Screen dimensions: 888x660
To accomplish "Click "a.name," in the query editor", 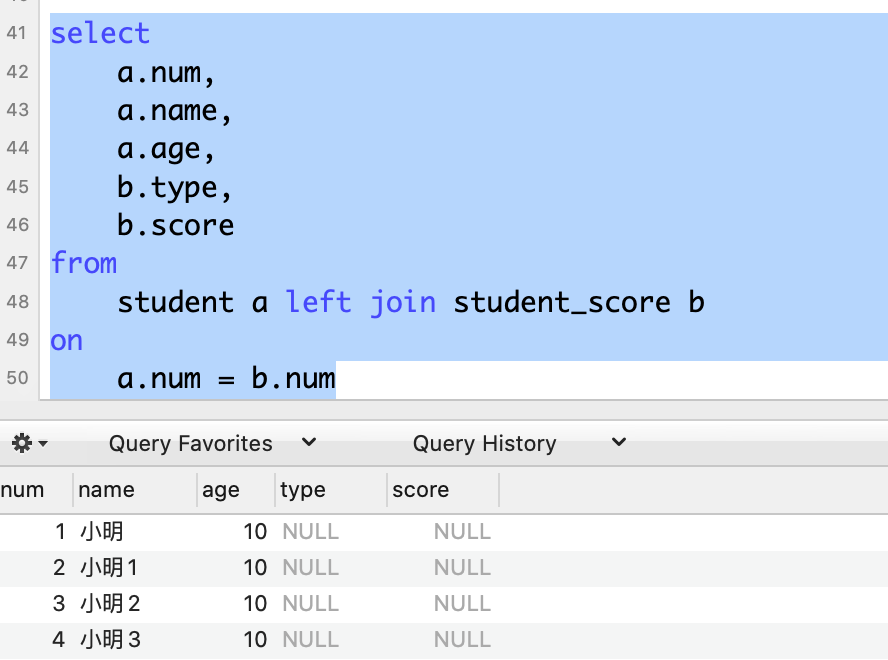I will 174,111.
